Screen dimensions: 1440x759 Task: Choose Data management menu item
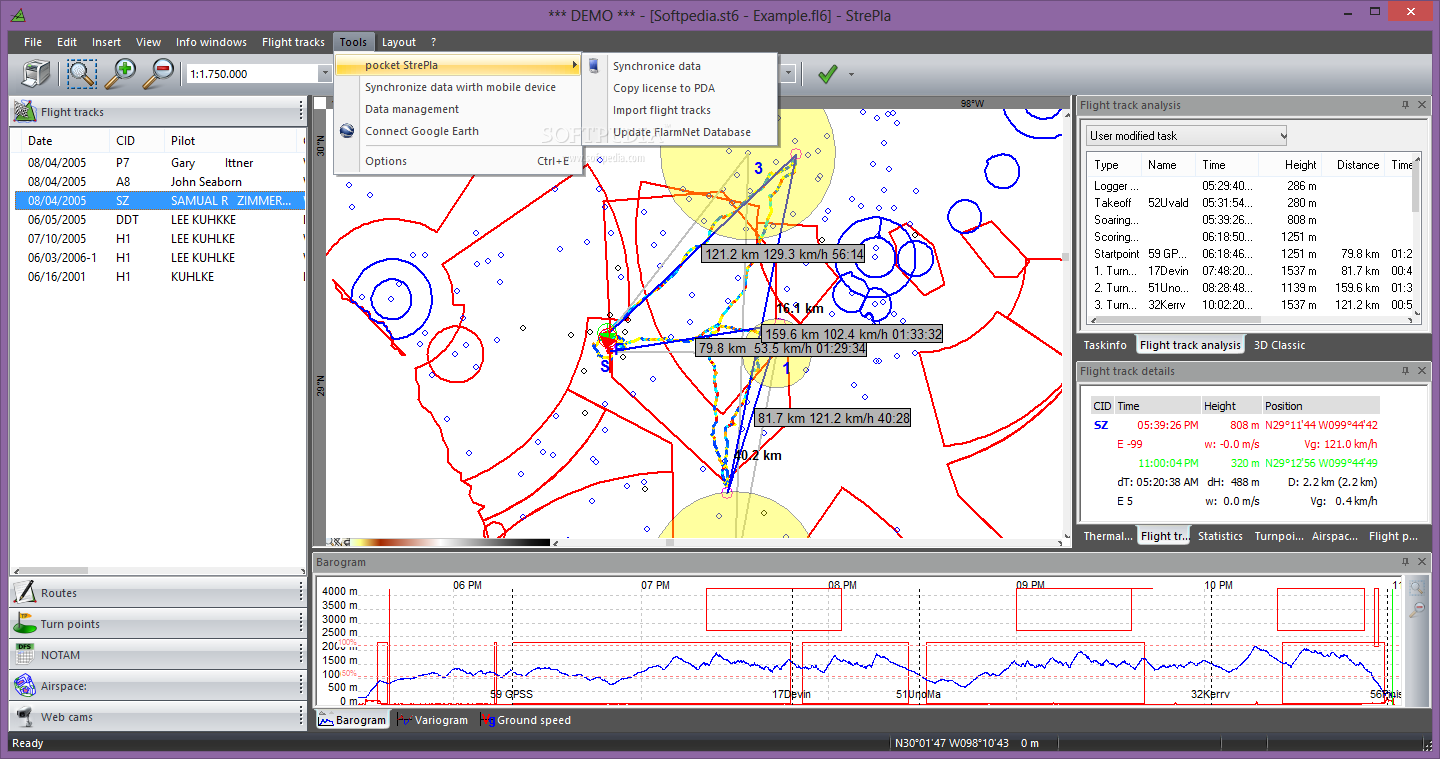[x=459, y=109]
